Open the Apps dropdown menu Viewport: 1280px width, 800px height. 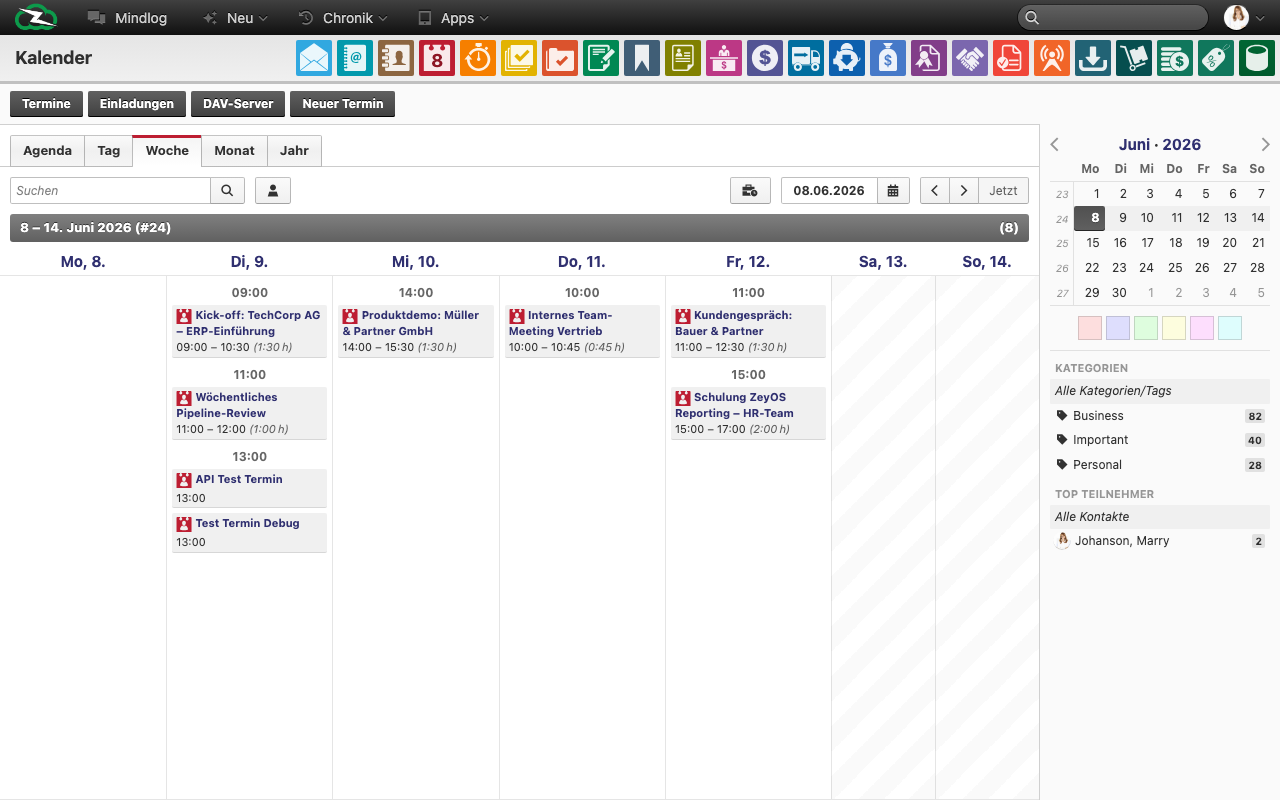pos(453,18)
